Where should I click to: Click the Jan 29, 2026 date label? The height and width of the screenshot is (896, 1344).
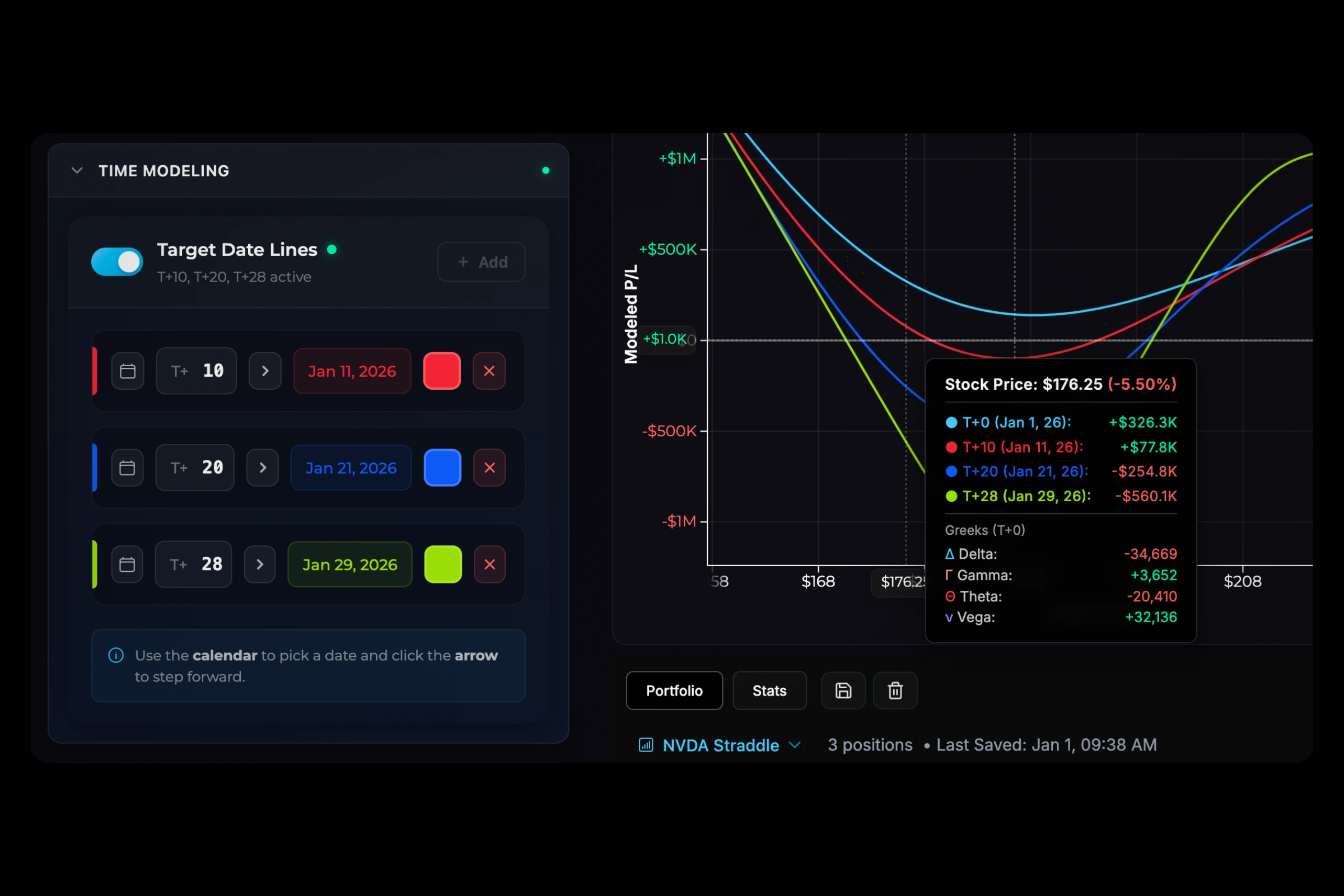tap(349, 564)
